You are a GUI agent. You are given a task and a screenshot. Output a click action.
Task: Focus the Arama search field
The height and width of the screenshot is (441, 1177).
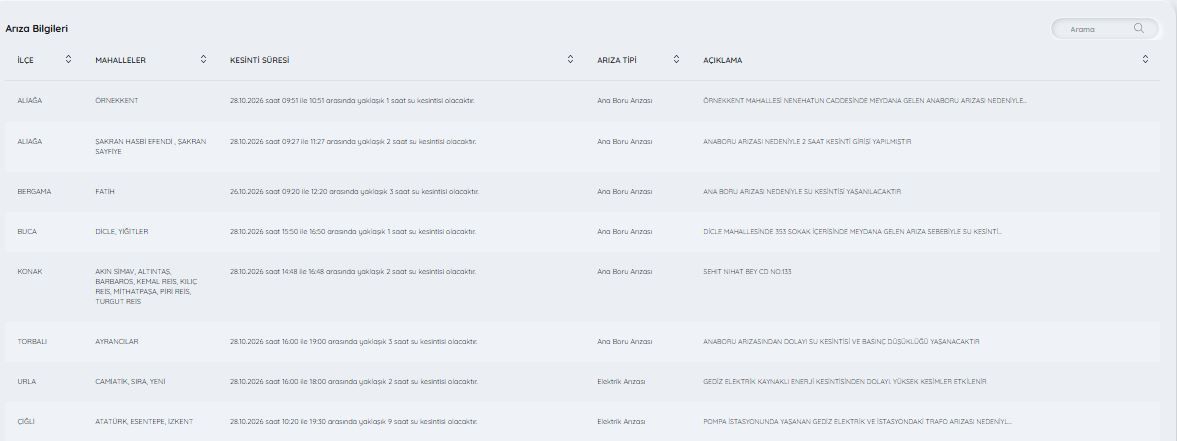tap(1105, 28)
